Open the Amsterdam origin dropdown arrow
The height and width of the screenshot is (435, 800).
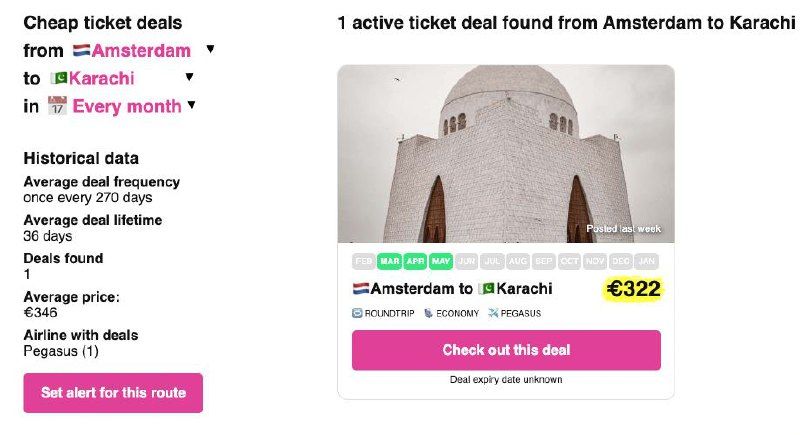[x=210, y=49]
